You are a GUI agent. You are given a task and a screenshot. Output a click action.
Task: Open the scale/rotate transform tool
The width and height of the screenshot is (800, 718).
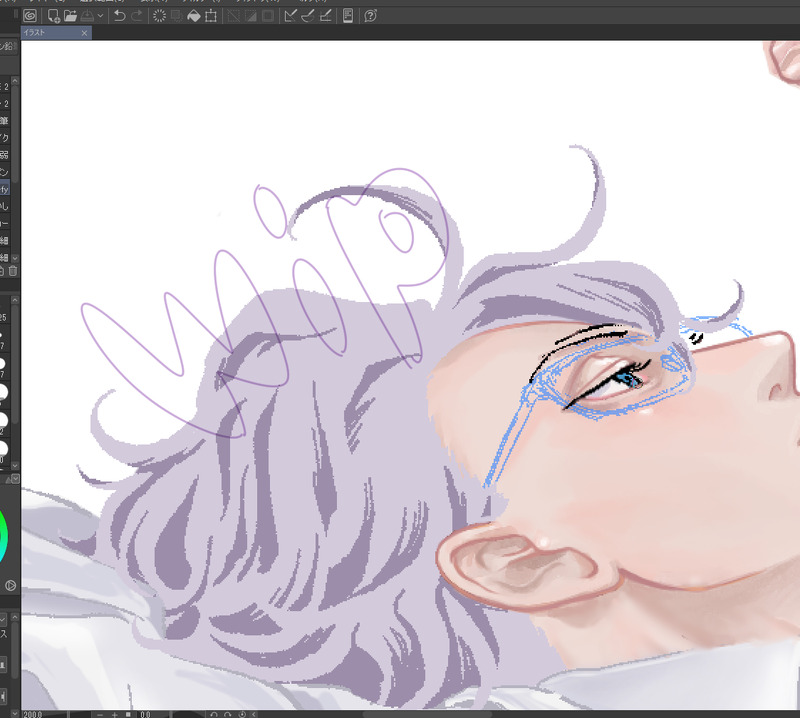coord(211,16)
